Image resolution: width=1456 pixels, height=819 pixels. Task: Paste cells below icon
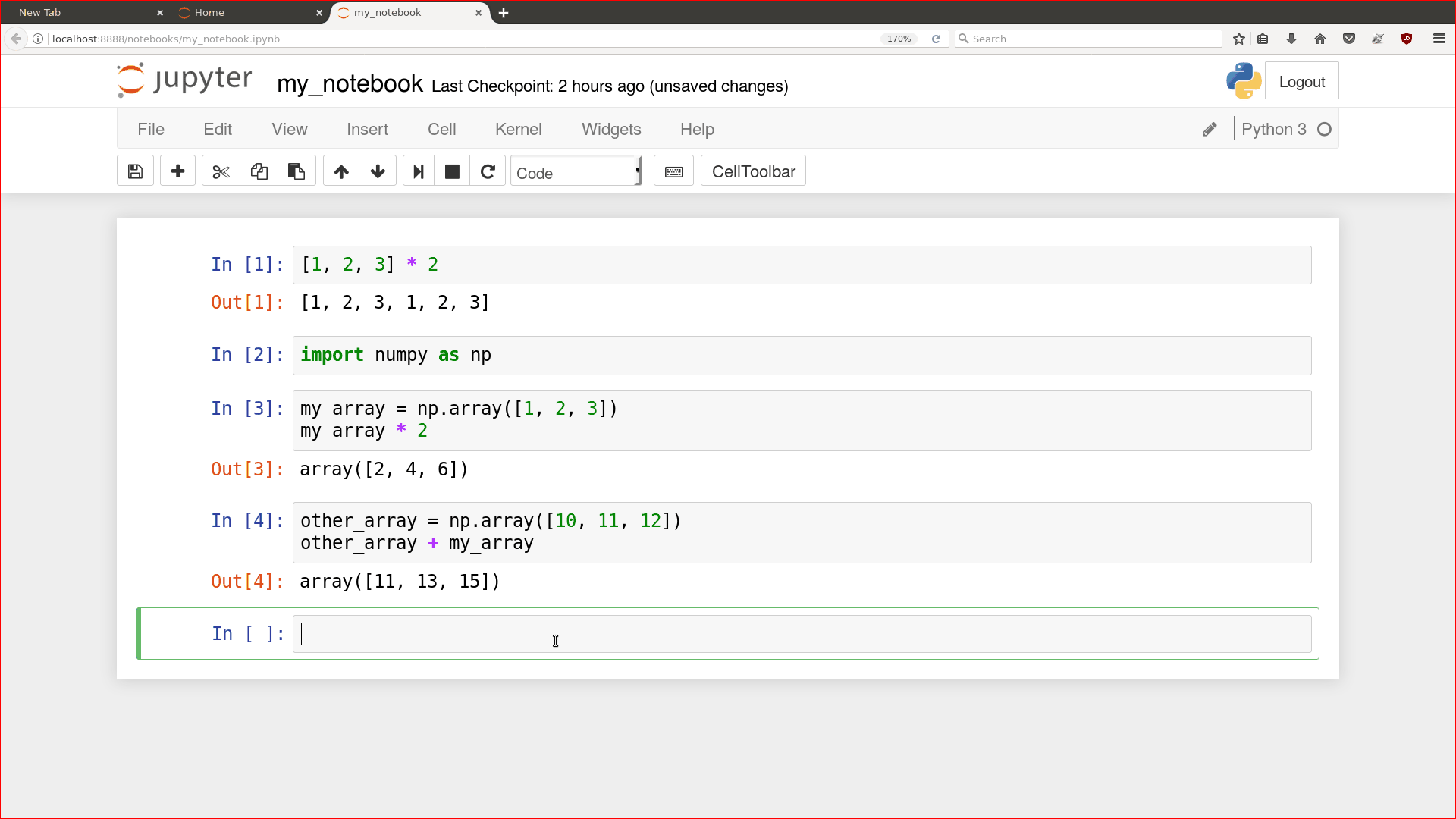click(x=297, y=171)
